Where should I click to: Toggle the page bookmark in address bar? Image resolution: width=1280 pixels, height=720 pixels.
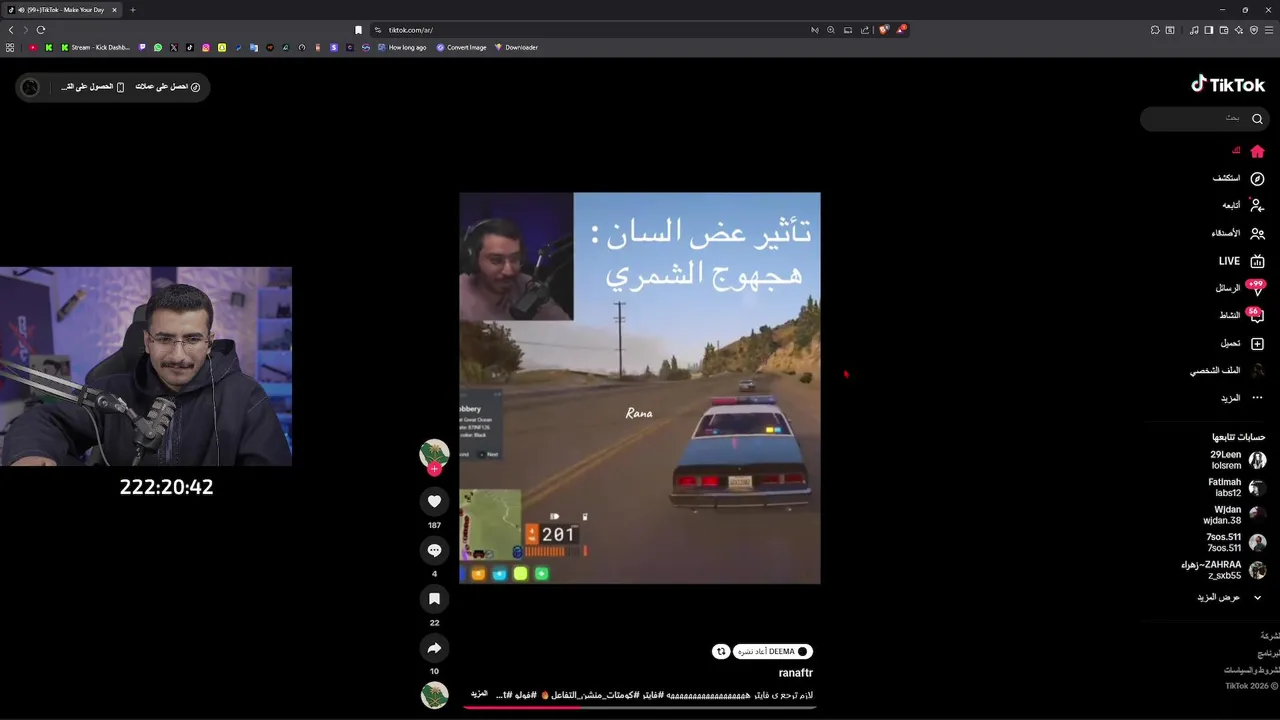coord(358,30)
